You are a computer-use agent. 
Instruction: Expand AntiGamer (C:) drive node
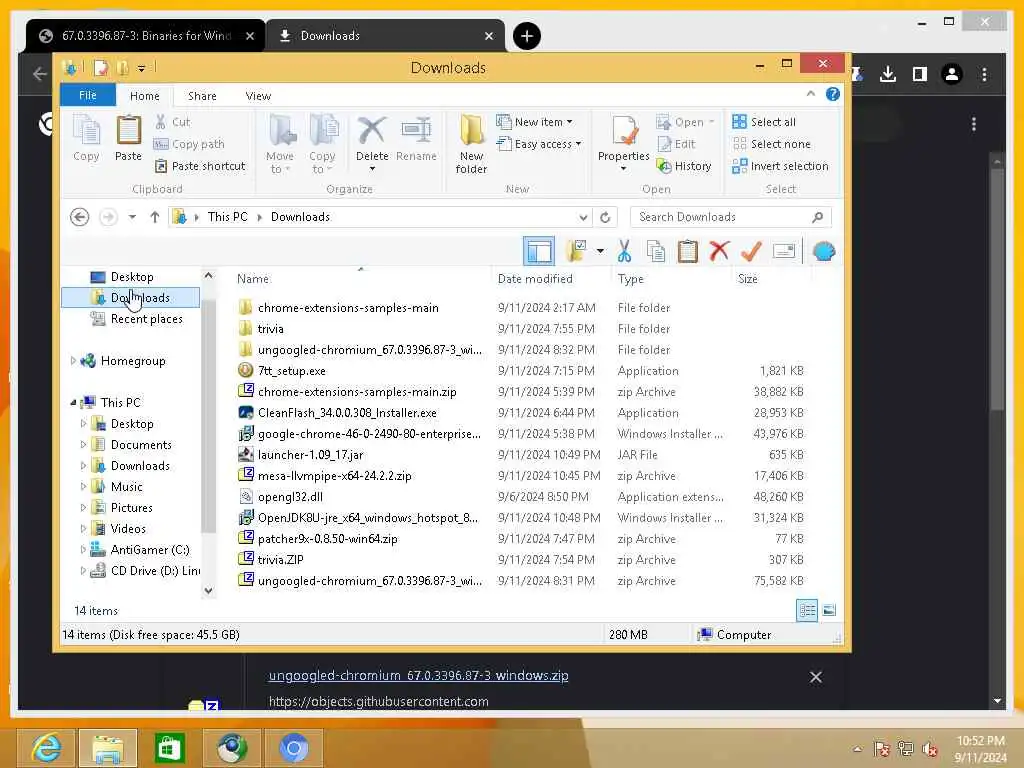pyautogui.click(x=83, y=550)
